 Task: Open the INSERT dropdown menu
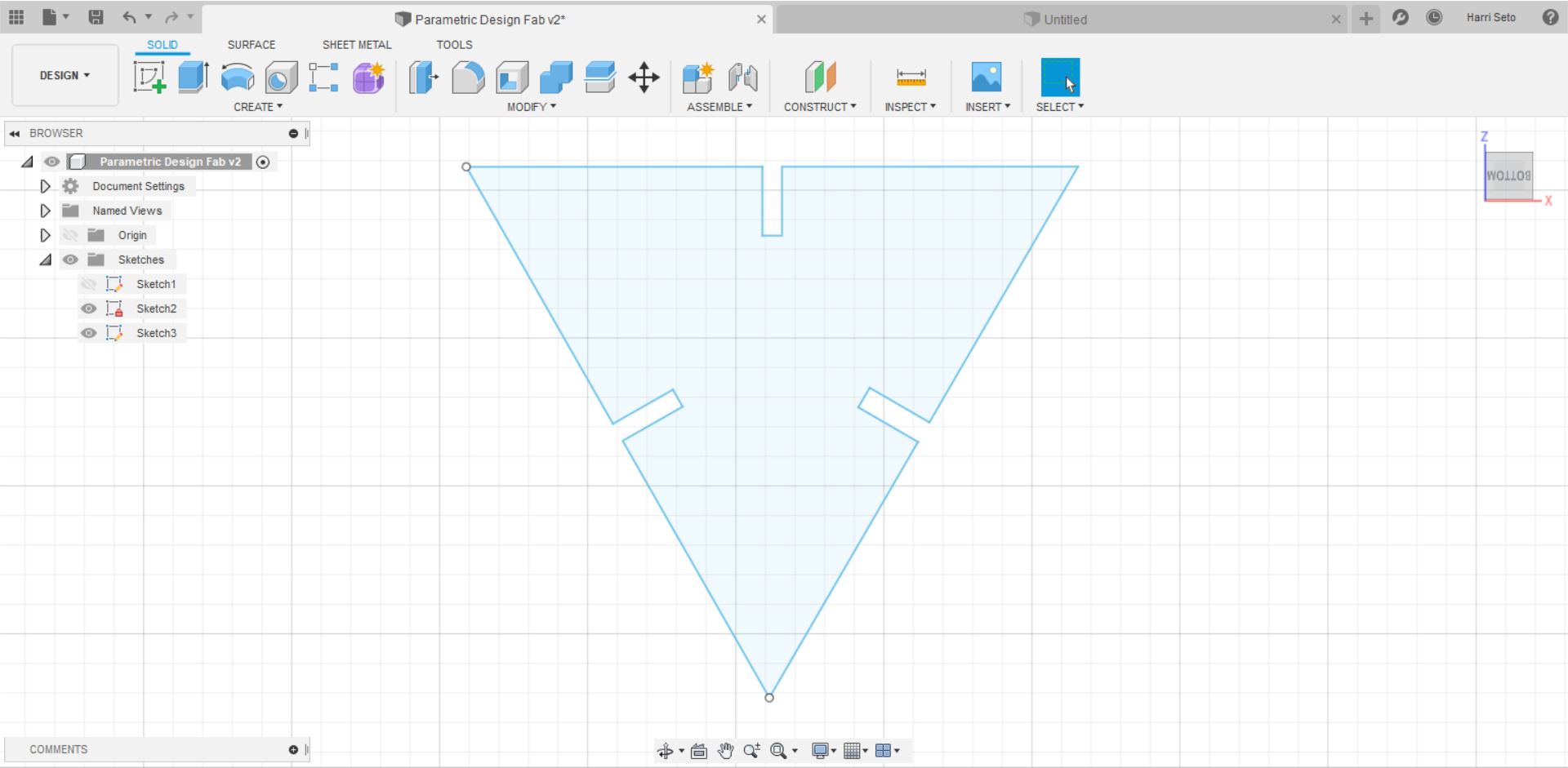click(988, 107)
